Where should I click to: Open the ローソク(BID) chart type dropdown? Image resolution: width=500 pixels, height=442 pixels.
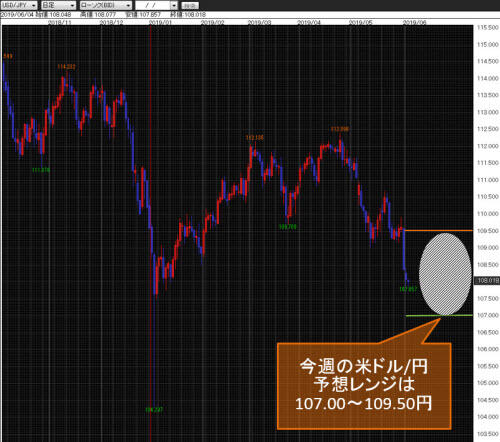[106, 5]
